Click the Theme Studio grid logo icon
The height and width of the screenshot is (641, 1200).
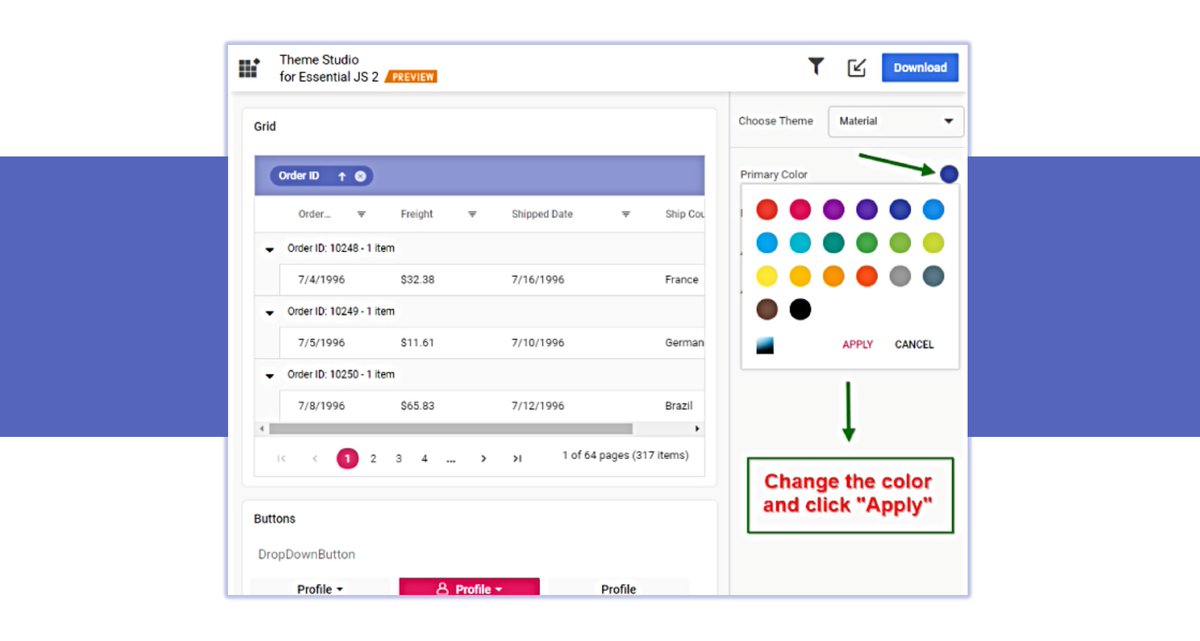tap(249, 68)
